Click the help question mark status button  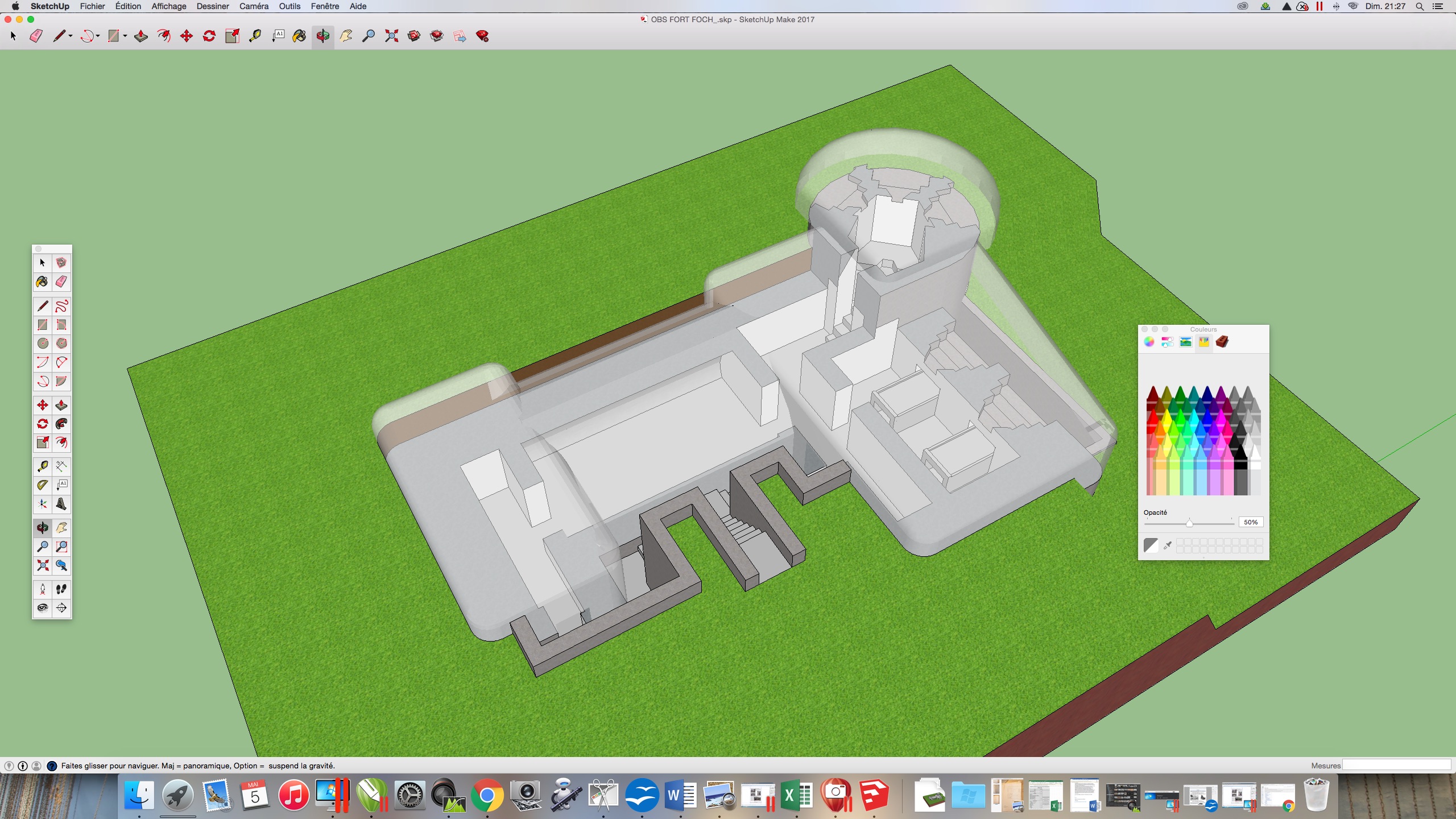pos(52,766)
